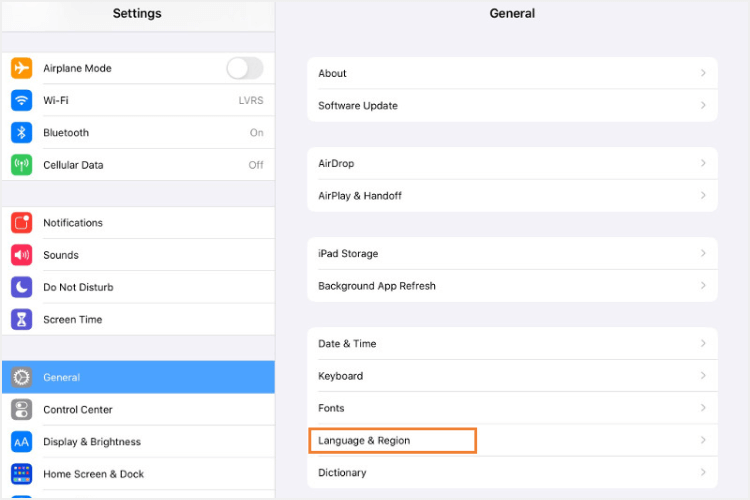This screenshot has width=750, height=500.
Task: Tap the green Cellular Data icon
Action: click(22, 164)
